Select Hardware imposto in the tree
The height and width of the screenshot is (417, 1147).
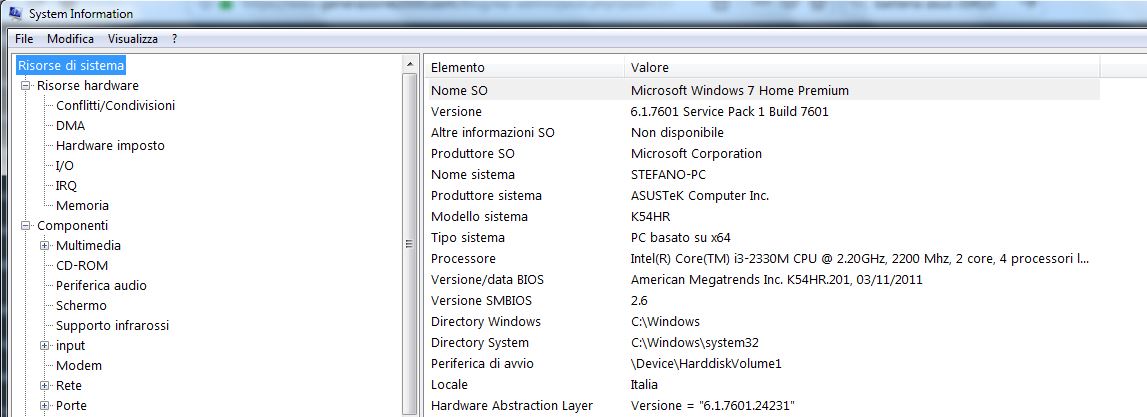pos(110,146)
